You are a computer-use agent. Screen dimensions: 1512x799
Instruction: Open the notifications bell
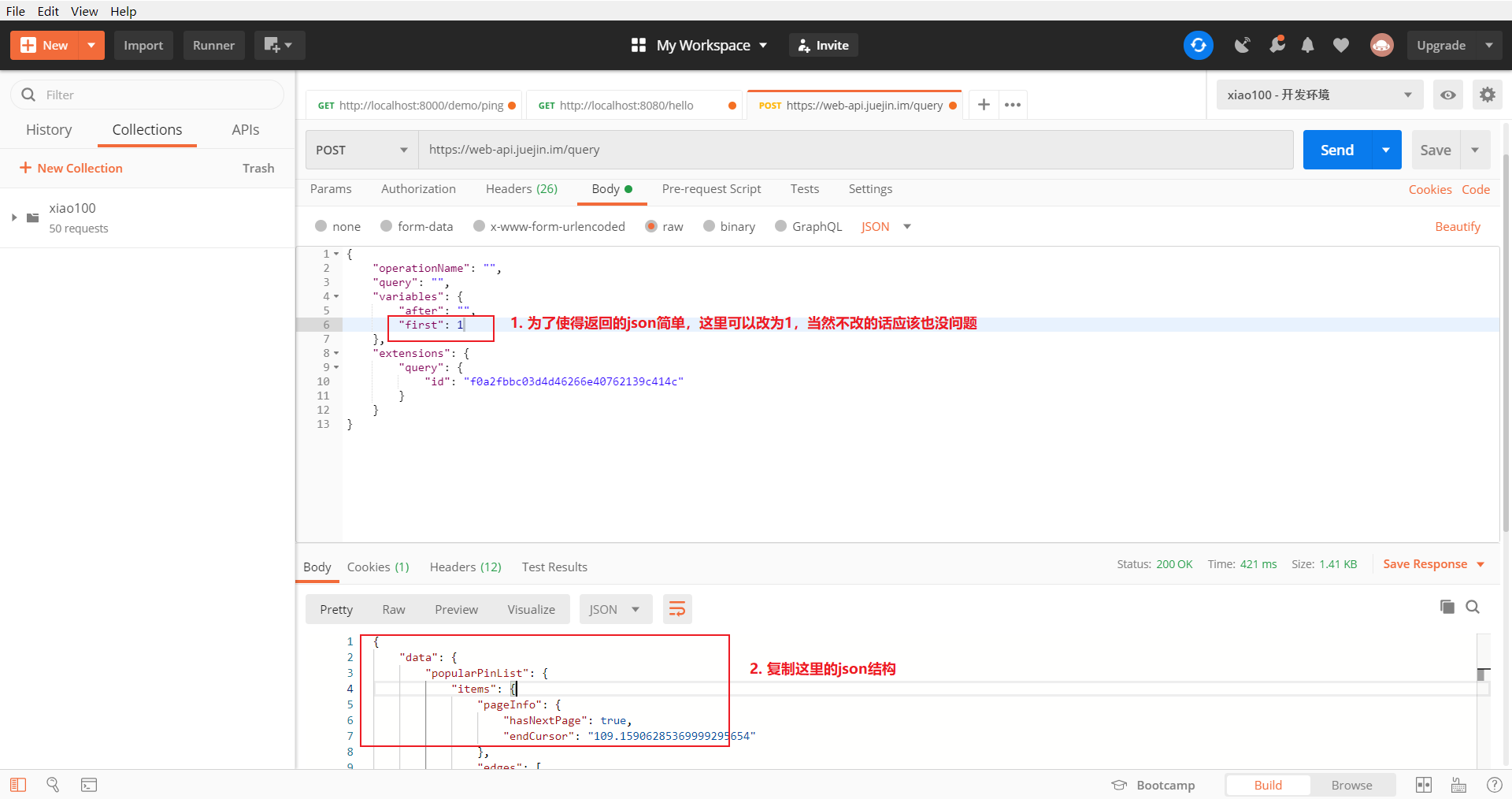point(1307,45)
